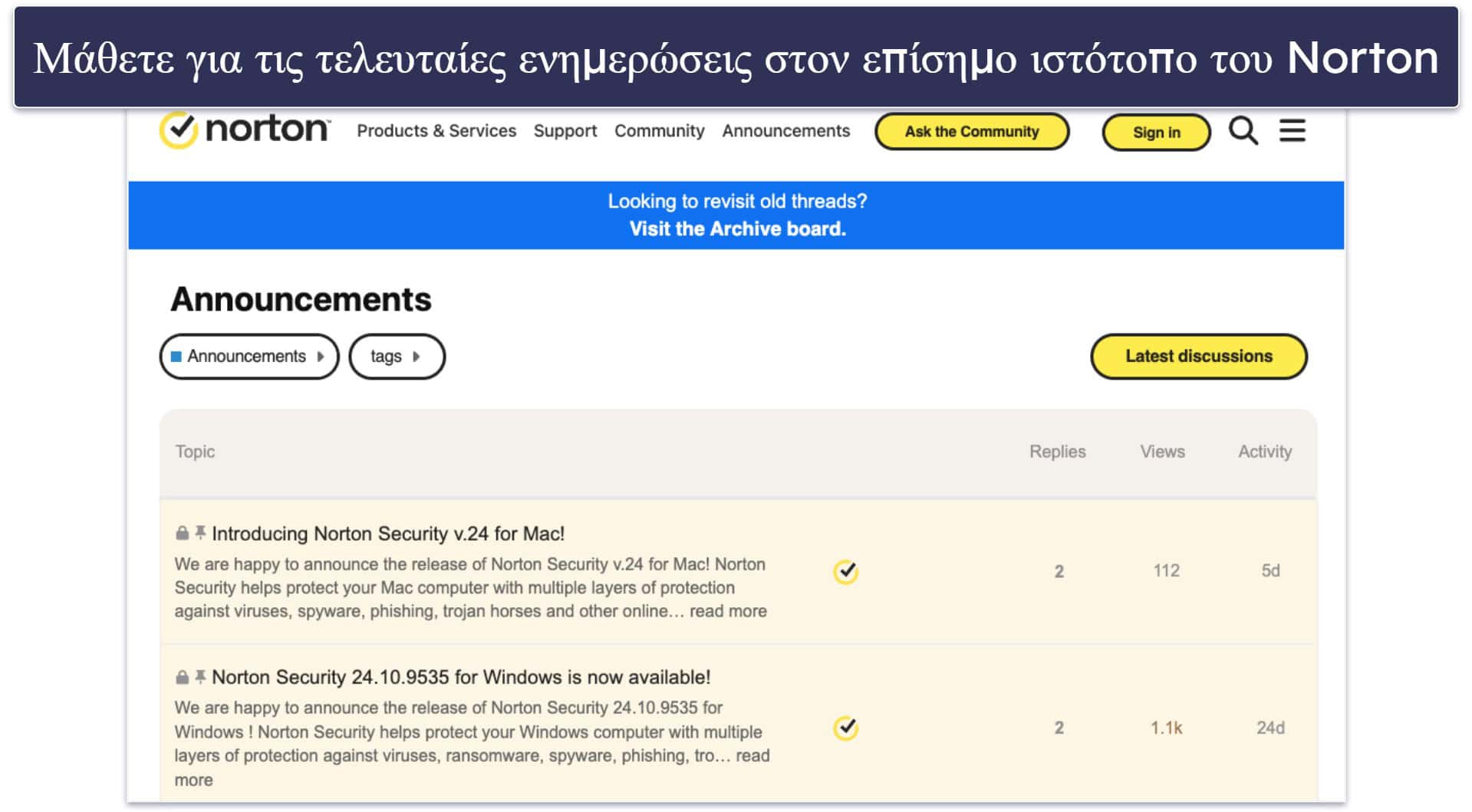Image resolution: width=1472 pixels, height=812 pixels.
Task: Click replies count 2 on Mac topic row
Action: pos(1059,571)
